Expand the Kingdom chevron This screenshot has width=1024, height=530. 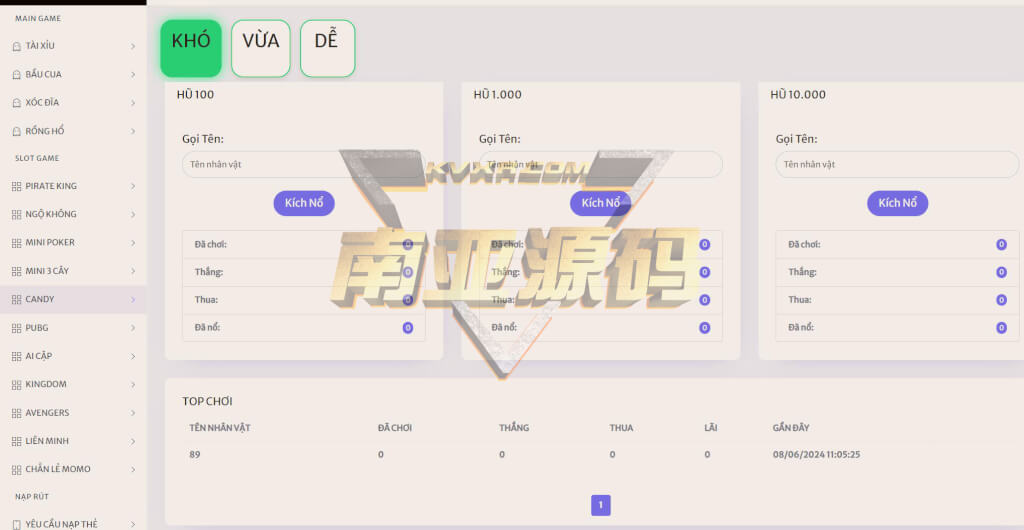pyautogui.click(x=133, y=384)
